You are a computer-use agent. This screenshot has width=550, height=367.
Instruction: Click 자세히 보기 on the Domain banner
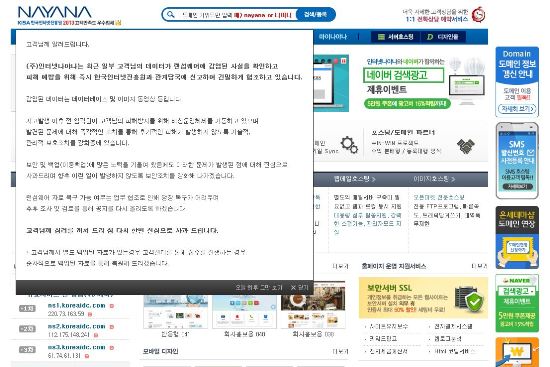coord(517,109)
